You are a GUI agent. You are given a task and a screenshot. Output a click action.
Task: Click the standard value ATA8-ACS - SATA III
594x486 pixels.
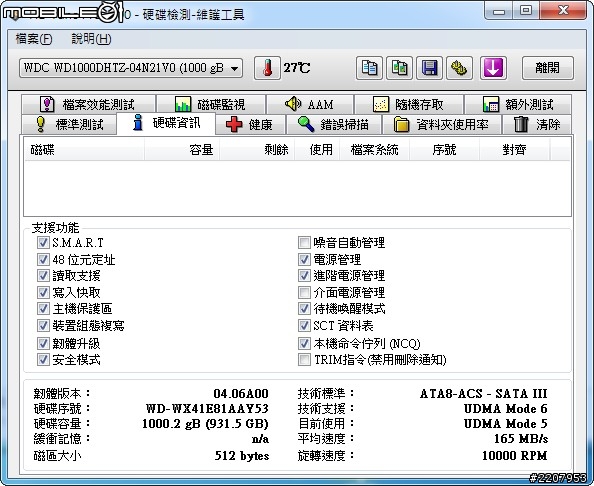tap(483, 394)
